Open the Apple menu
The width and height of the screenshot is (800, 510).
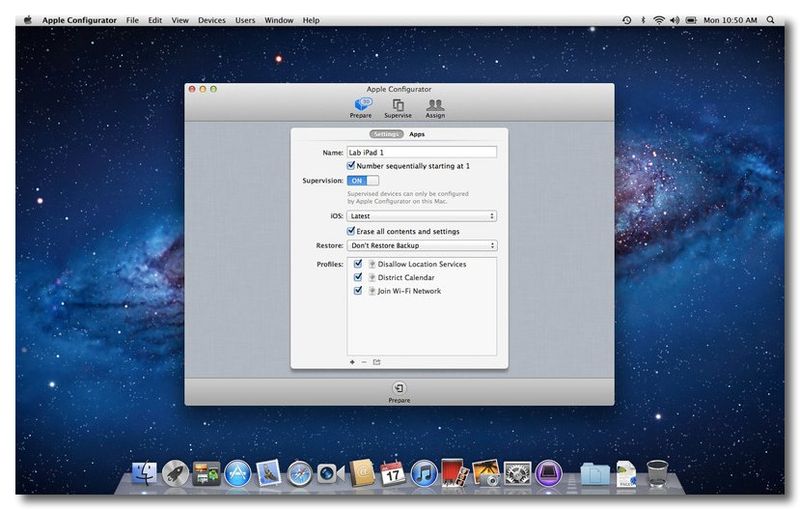point(28,20)
